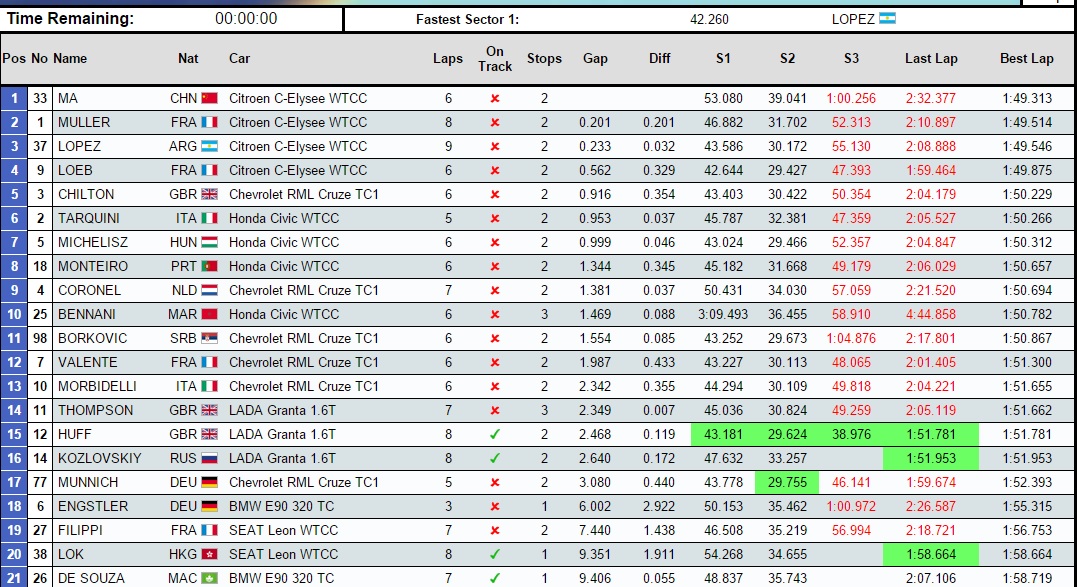
Task: Click the Stops column header
Action: pyautogui.click(x=544, y=58)
